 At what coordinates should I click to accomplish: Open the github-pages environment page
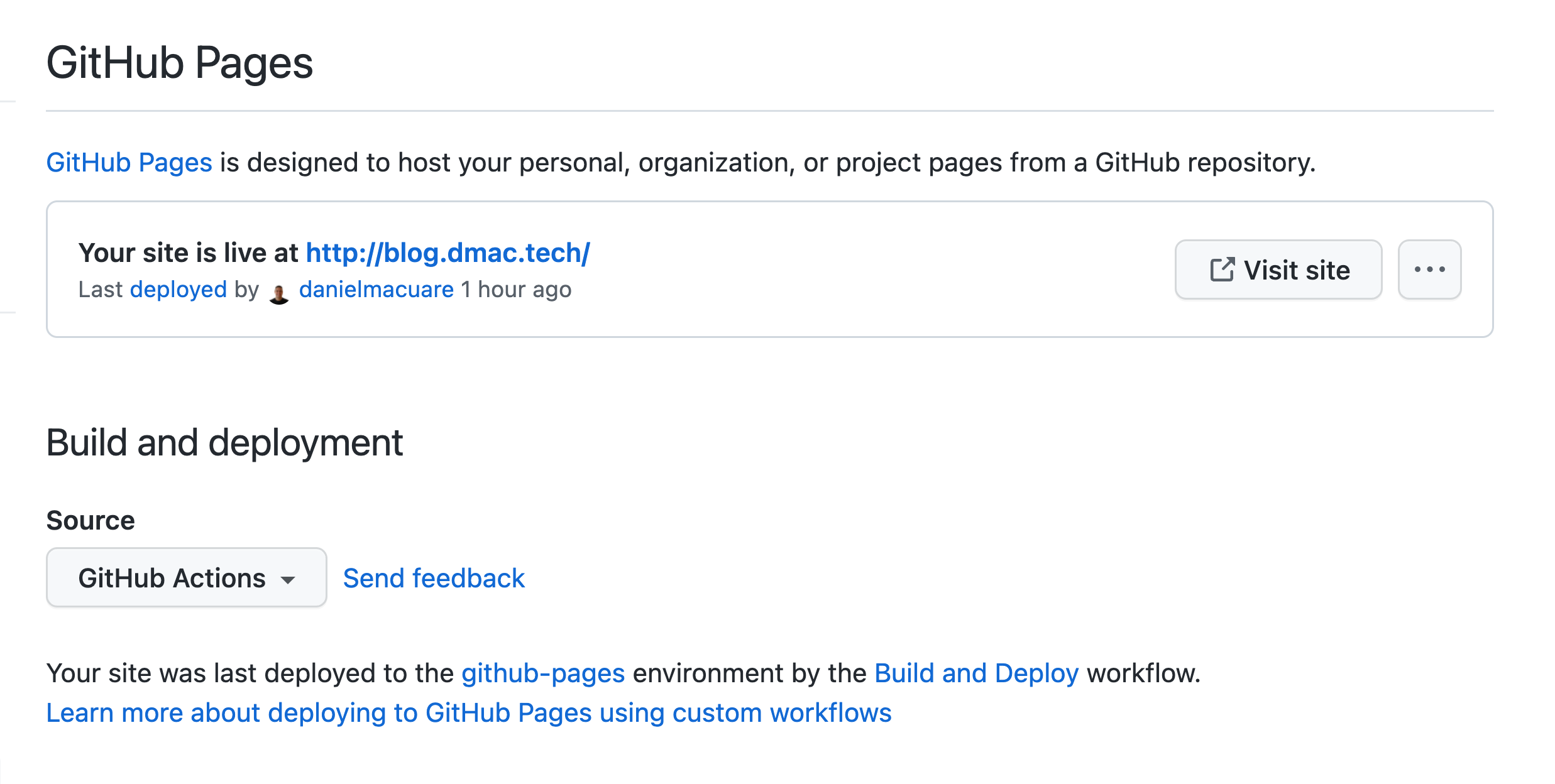pos(542,673)
